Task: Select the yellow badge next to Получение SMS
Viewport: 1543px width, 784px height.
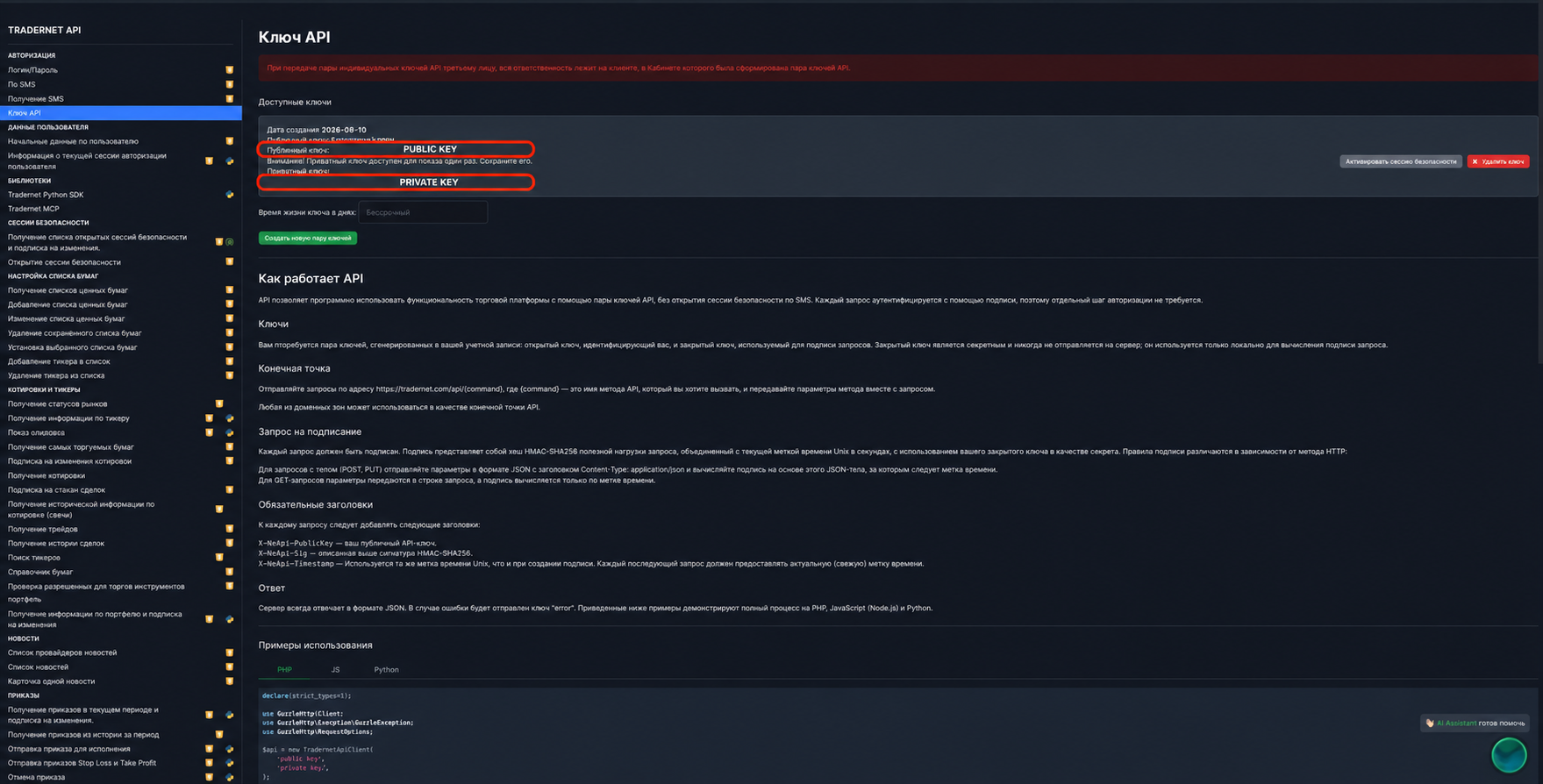Action: tap(230, 99)
